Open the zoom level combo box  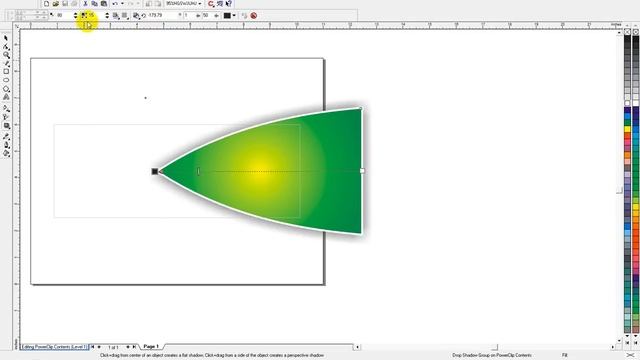click(183, 4)
